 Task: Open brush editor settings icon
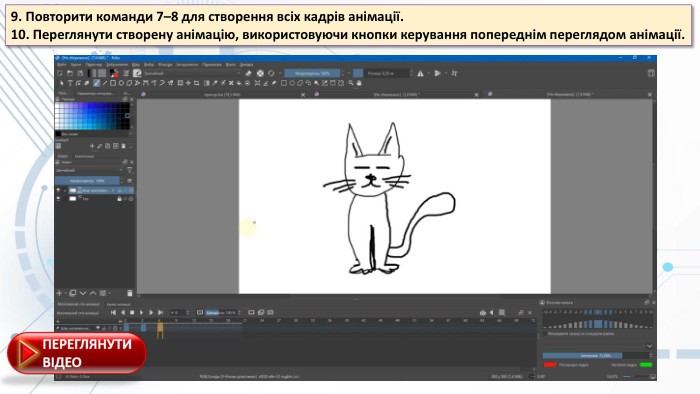tap(126, 73)
